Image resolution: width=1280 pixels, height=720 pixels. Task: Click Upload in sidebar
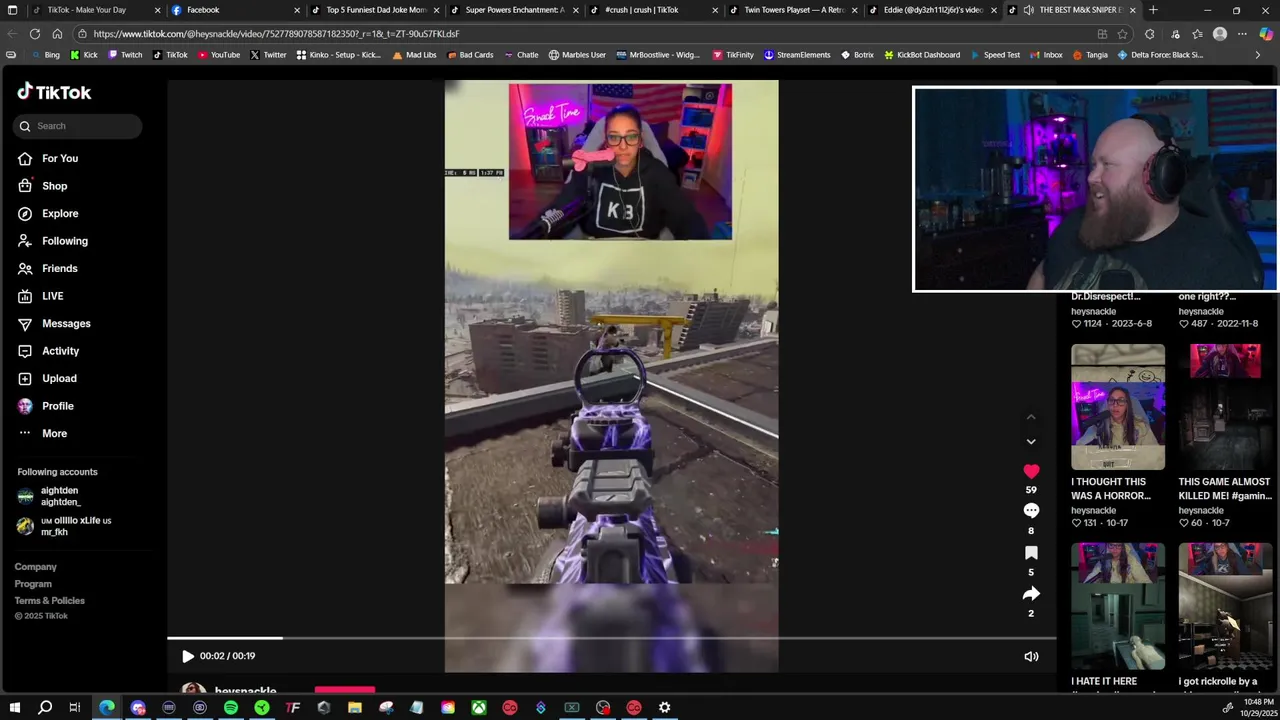59,378
